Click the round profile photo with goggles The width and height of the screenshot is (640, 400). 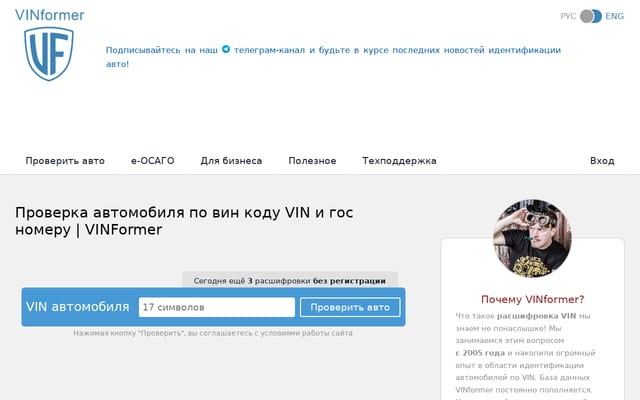[532, 238]
